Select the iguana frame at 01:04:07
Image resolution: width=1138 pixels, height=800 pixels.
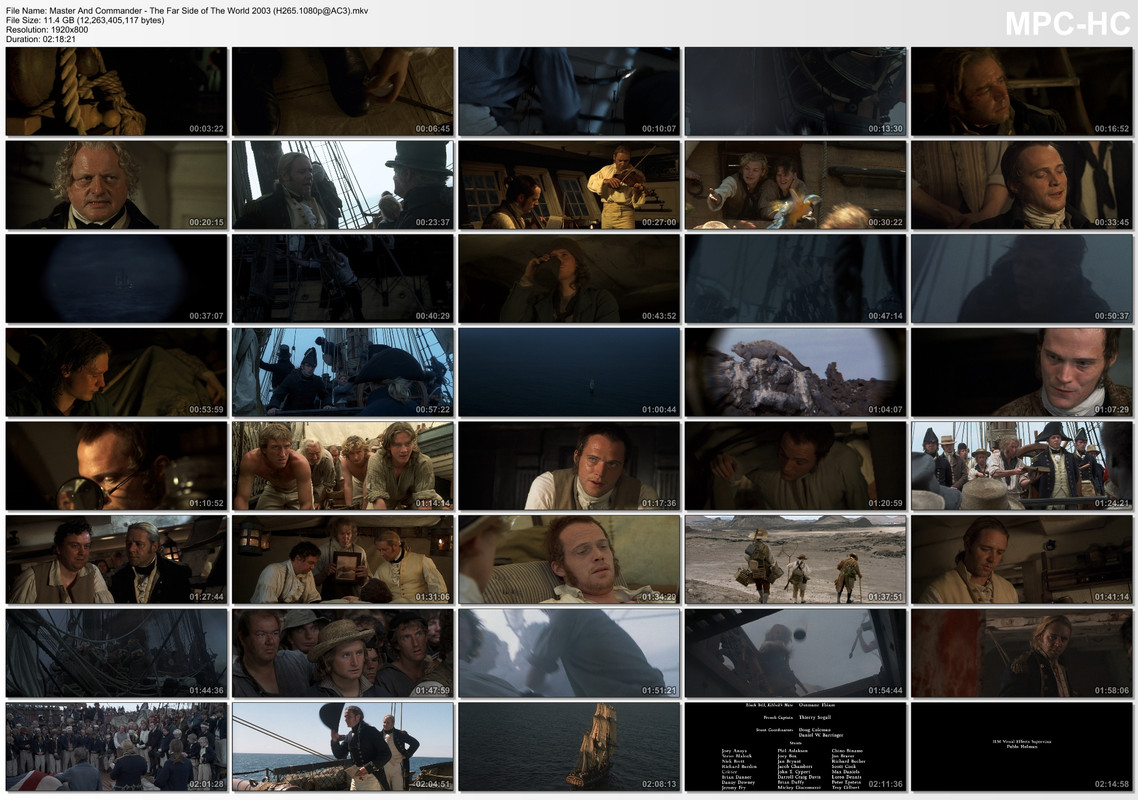(x=795, y=372)
